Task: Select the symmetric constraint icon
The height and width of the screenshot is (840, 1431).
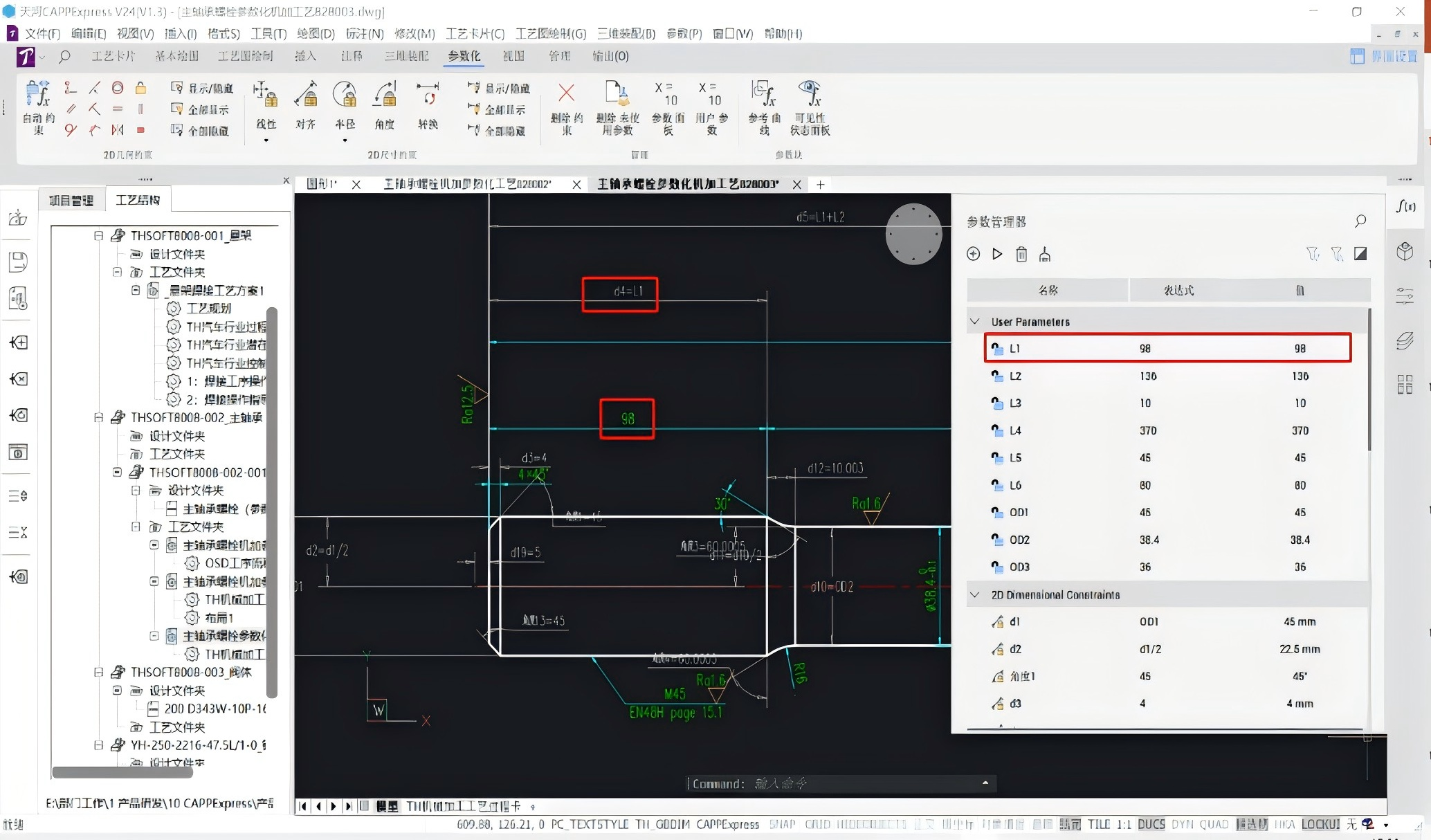Action: (118, 129)
